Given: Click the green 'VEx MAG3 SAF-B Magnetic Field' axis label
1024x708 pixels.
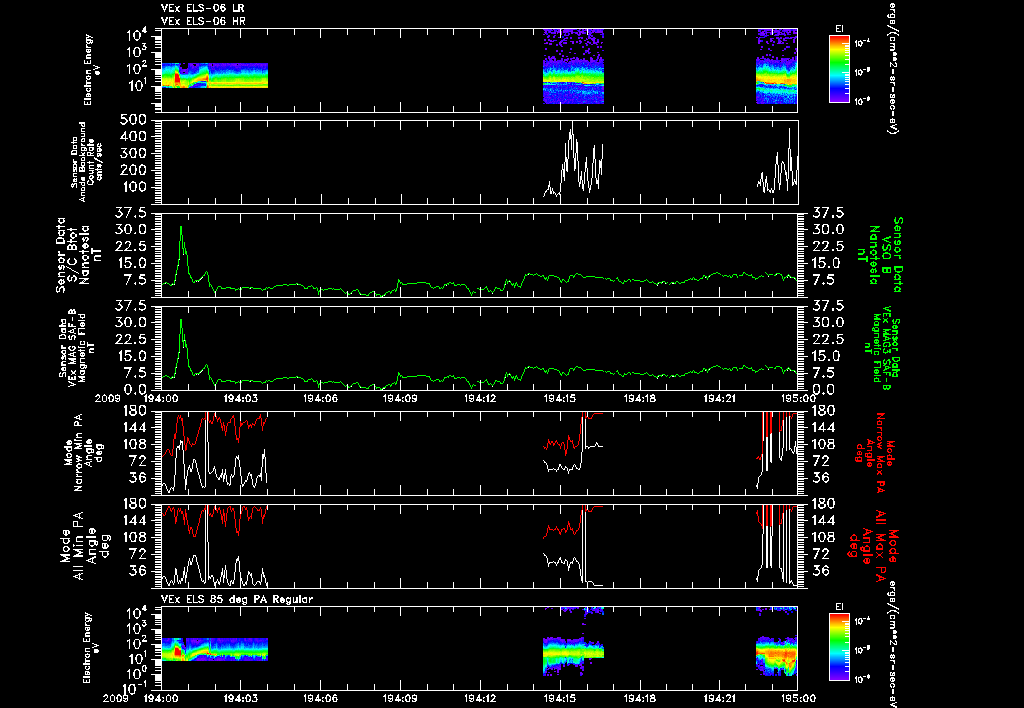Looking at the screenshot, I should (x=882, y=347).
